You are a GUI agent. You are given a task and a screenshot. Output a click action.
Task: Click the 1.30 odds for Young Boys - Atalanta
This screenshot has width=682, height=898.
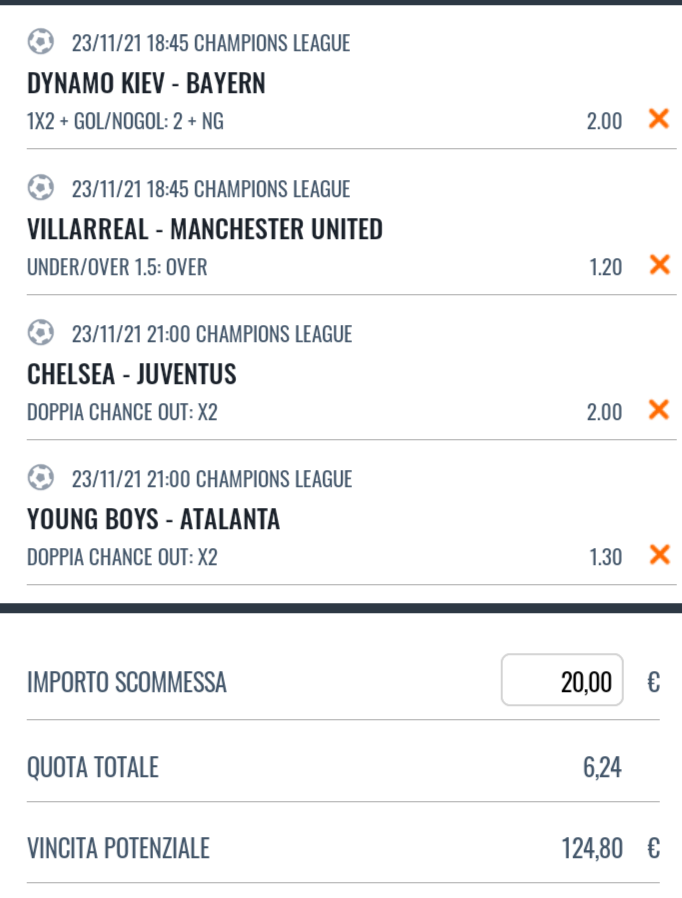606,557
